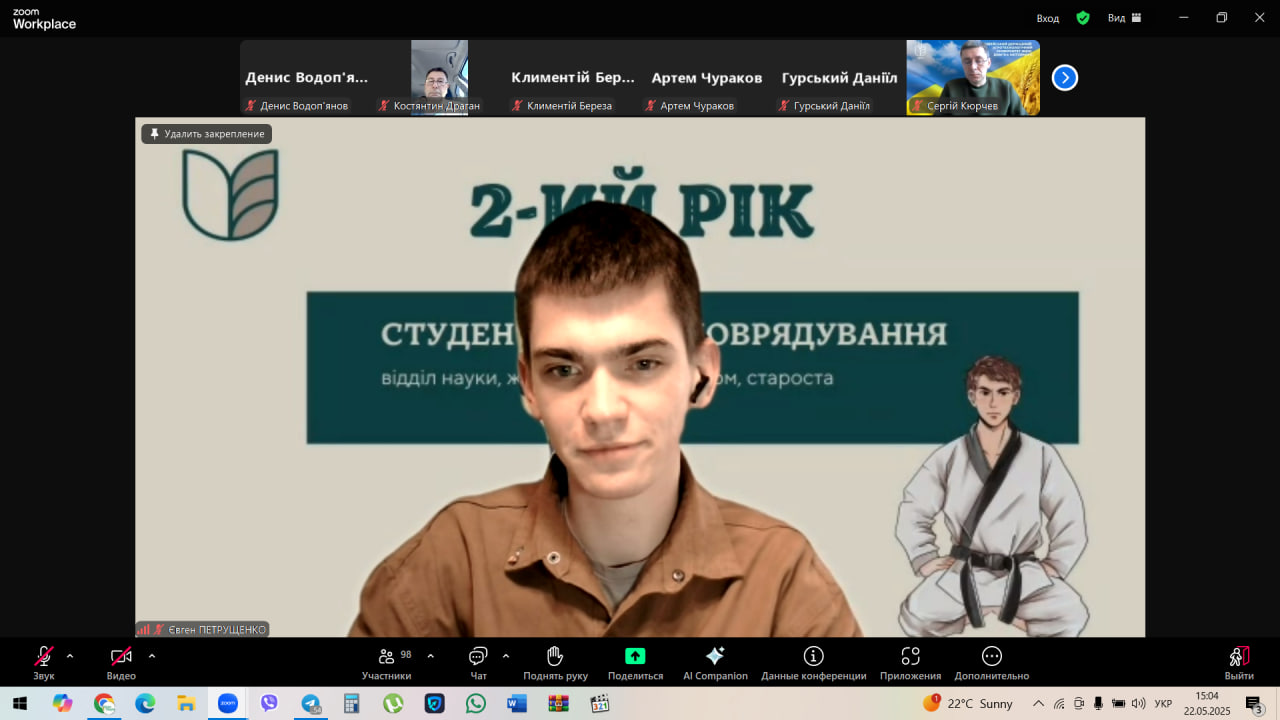Open the Участники participants panel
1280x720 pixels.
(x=387, y=662)
